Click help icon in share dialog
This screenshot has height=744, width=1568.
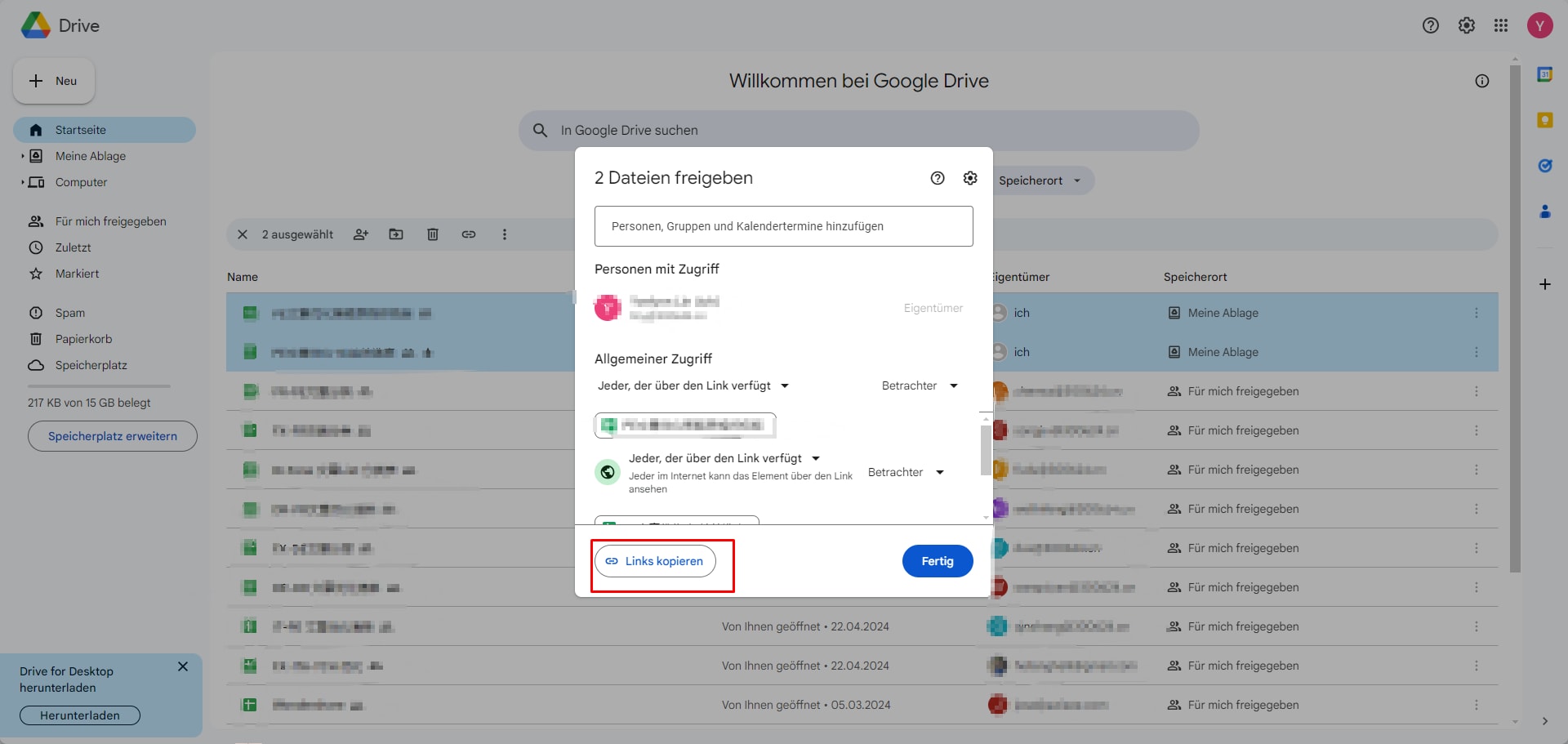point(938,178)
